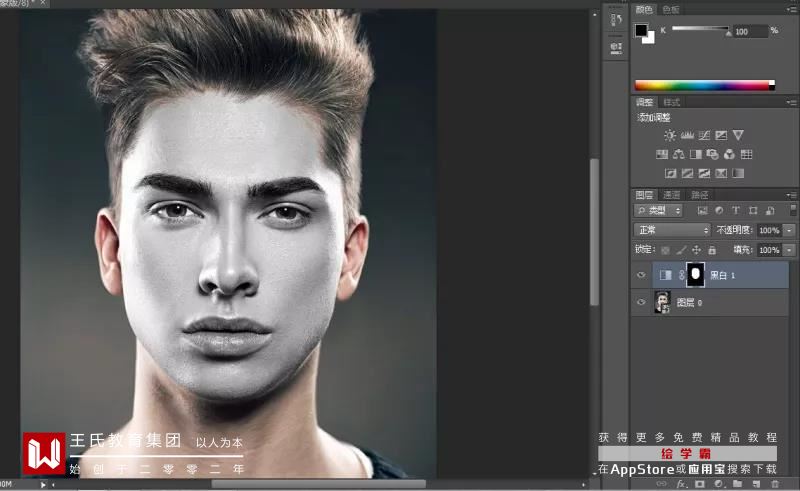
Task: Open the 不透明度 opacity slider arrow
Action: pos(790,230)
